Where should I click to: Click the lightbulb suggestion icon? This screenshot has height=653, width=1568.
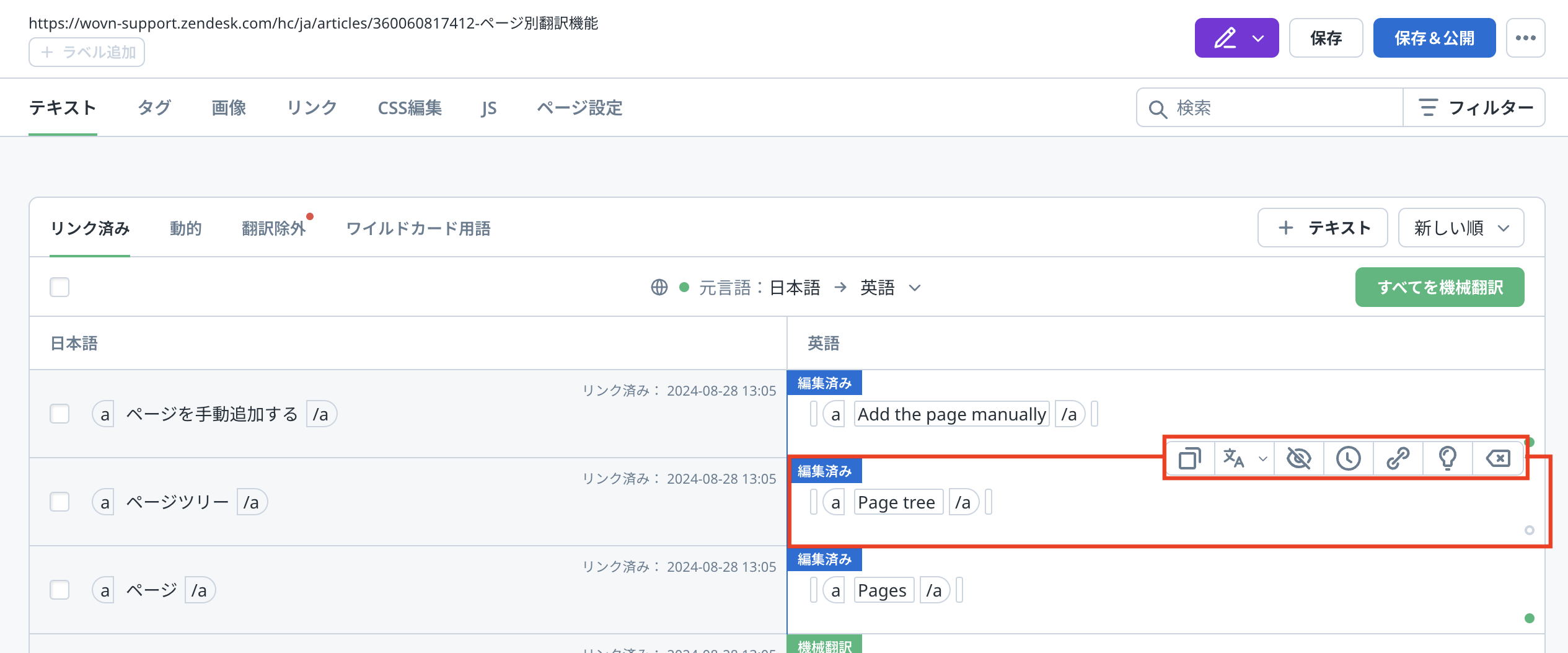[x=1447, y=458]
